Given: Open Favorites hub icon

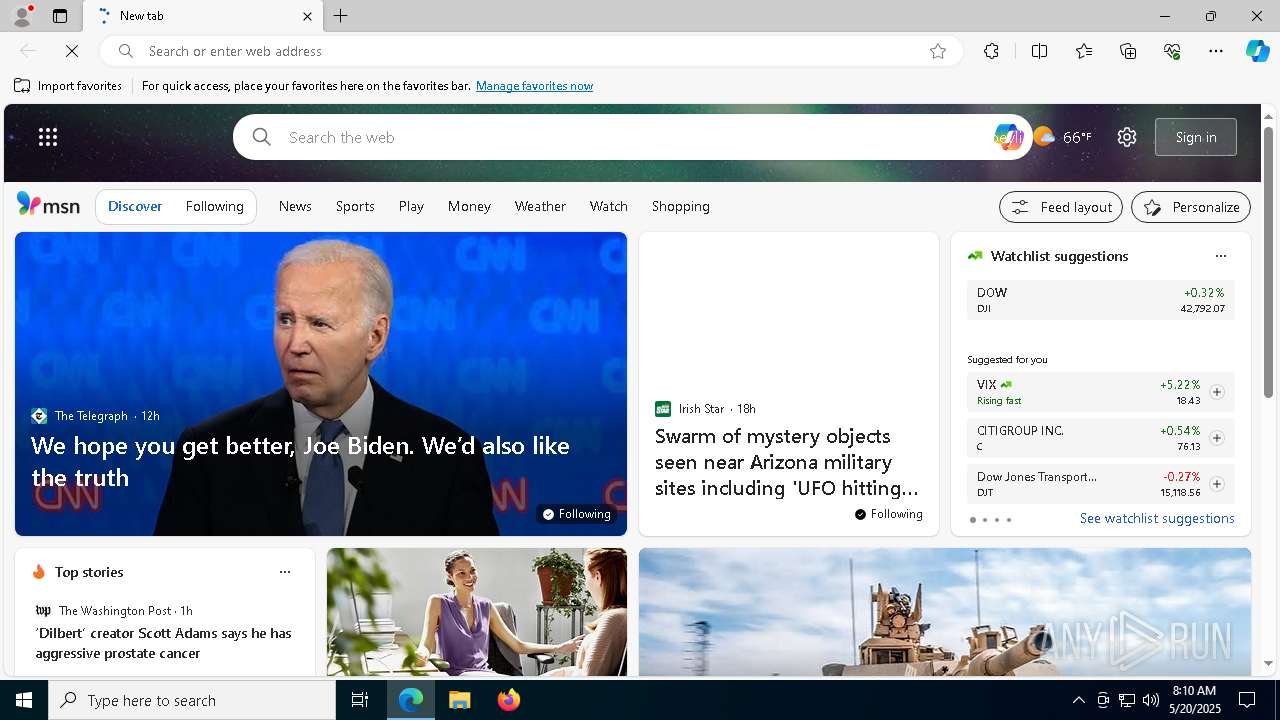Looking at the screenshot, I should point(1084,51).
